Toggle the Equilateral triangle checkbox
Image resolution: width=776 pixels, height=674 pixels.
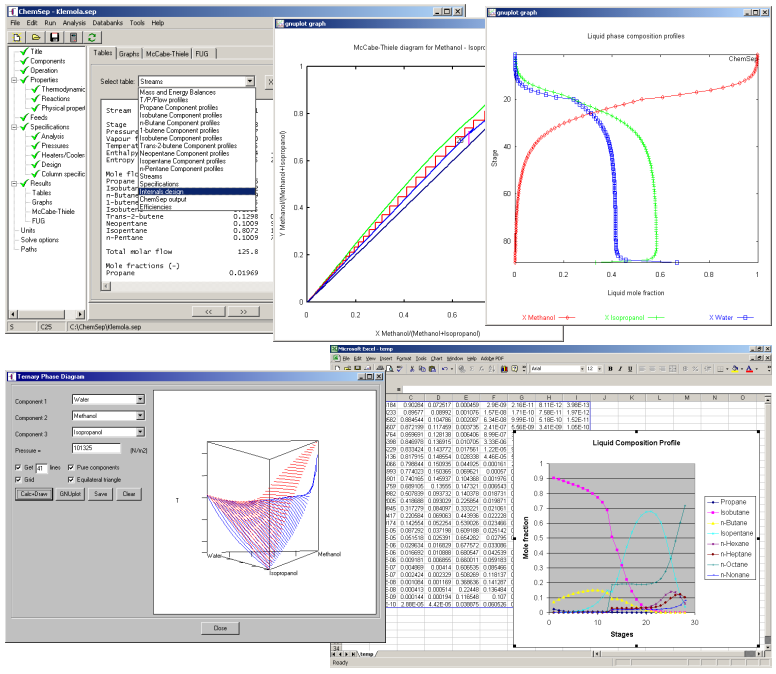pyautogui.click(x=71, y=480)
